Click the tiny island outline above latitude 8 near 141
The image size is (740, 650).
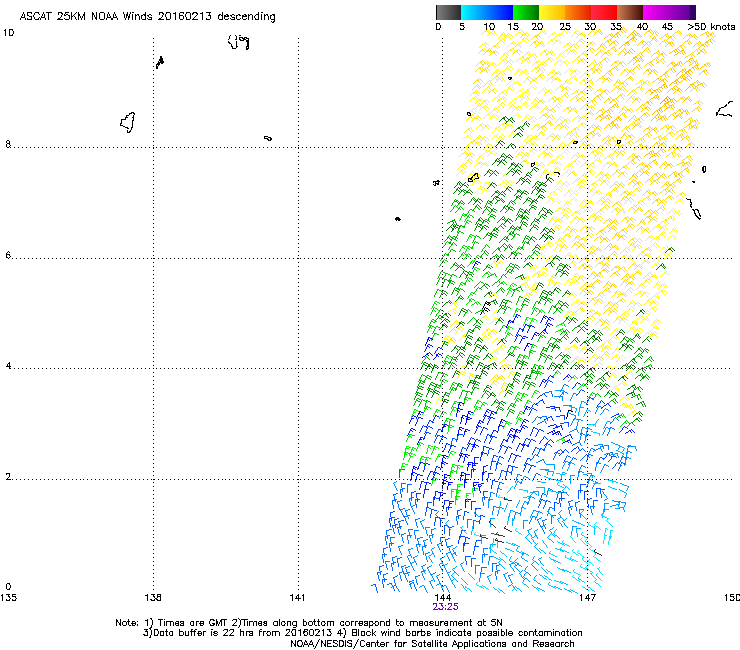click(x=268, y=138)
